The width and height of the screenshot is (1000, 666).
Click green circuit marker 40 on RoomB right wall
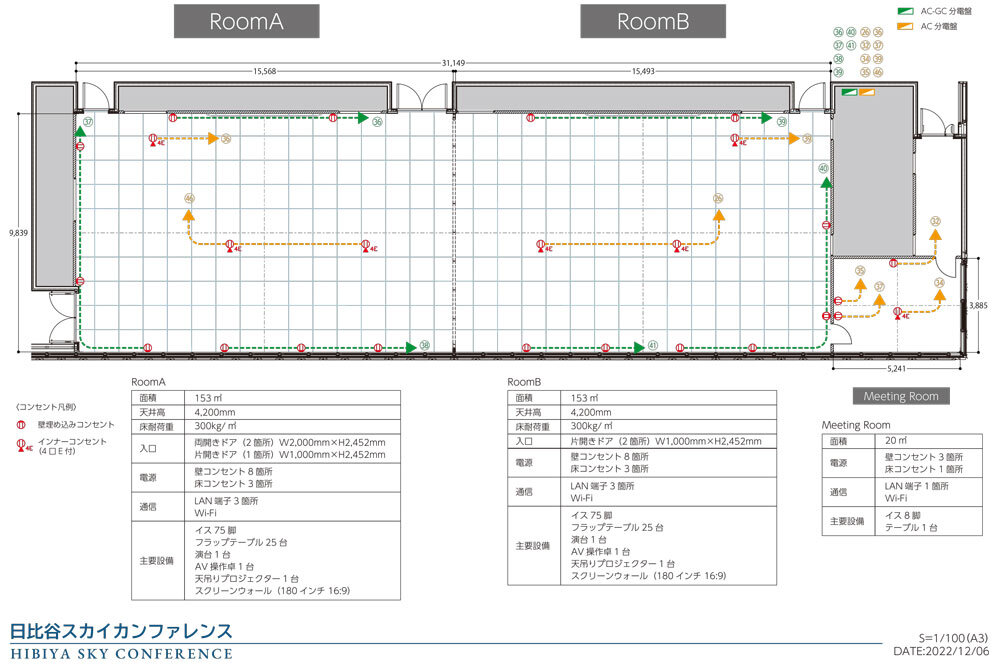click(x=823, y=168)
